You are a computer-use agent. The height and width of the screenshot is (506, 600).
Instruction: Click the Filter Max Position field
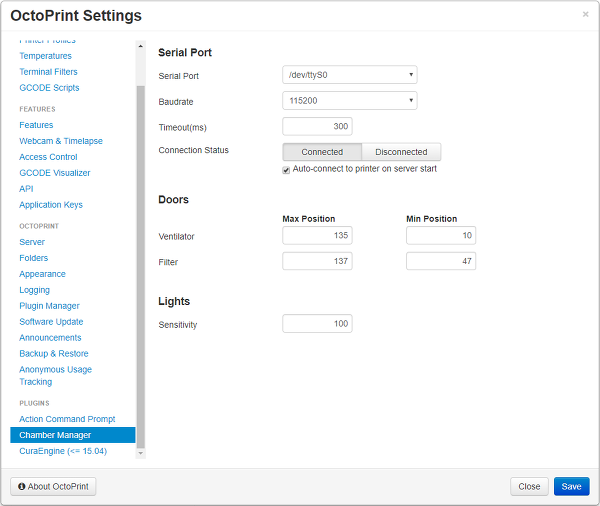[317, 261]
